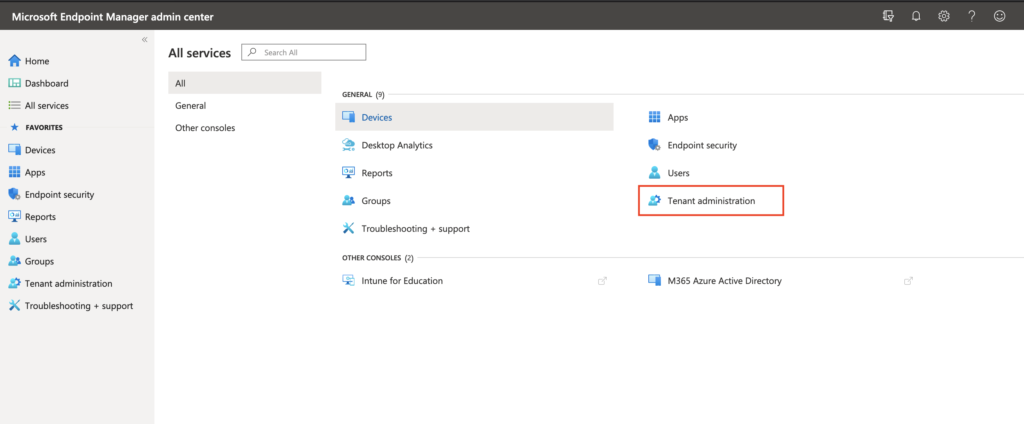Click the OTHER CONSOLES (2) section header
The height and width of the screenshot is (424, 1024).
377,257
